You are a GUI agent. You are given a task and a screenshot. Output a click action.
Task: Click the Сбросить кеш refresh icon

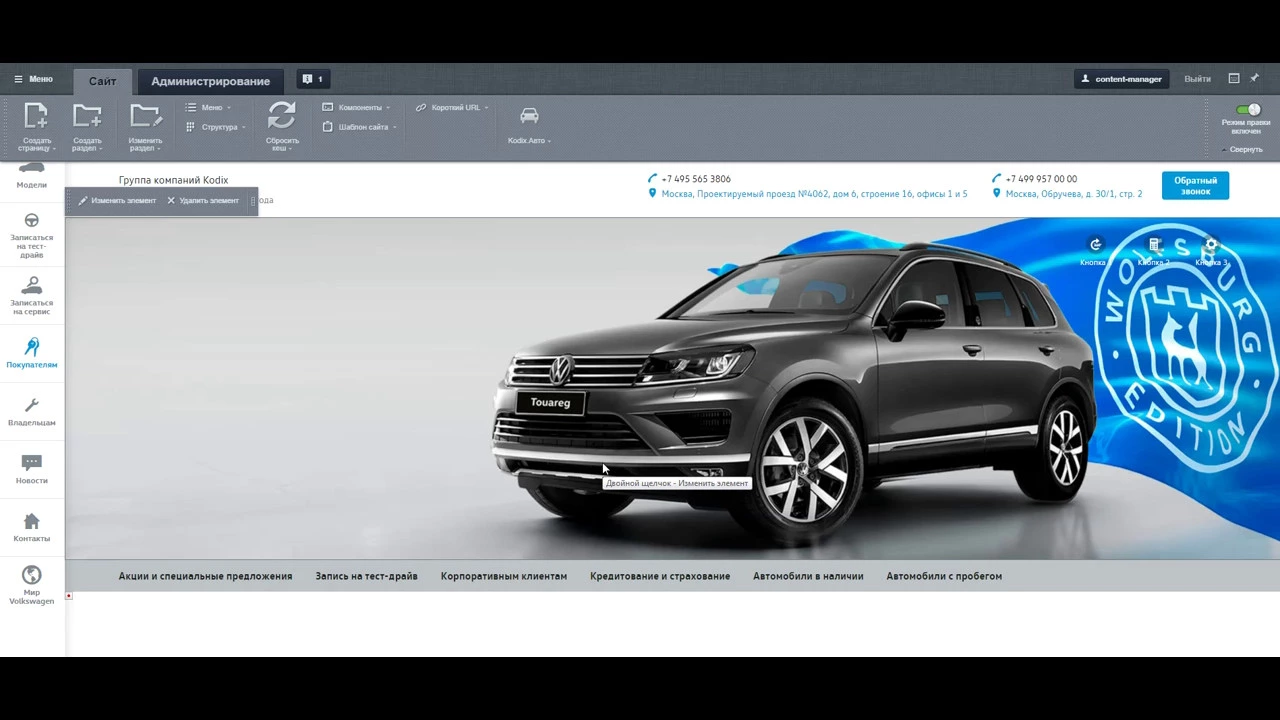(282, 116)
